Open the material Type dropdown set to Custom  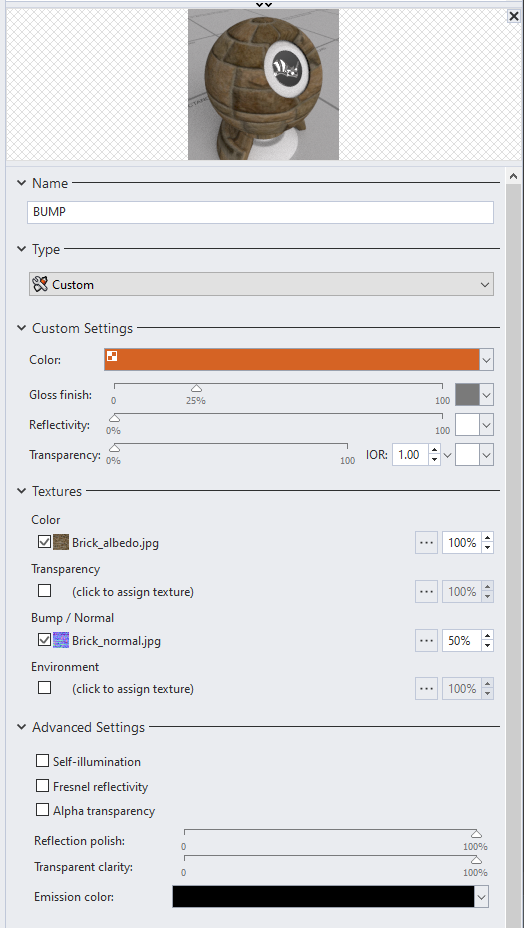[x=261, y=284]
